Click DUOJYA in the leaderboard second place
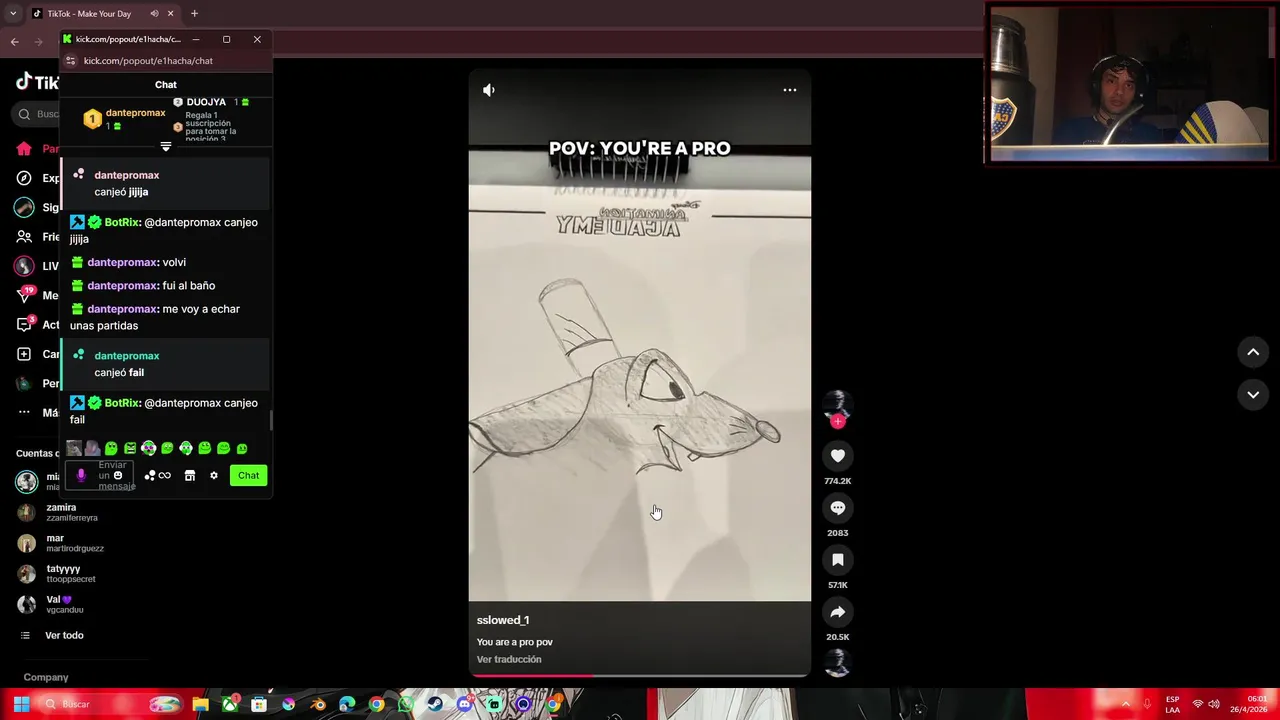Image resolution: width=1280 pixels, height=720 pixels. point(206,102)
